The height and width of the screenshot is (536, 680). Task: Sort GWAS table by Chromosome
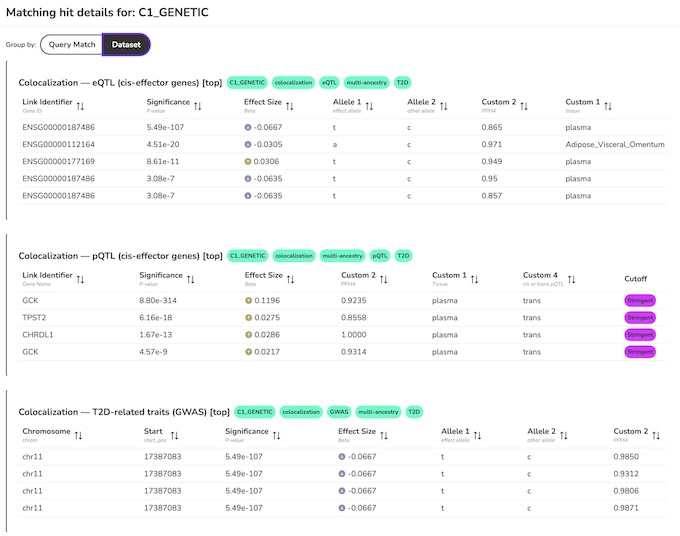point(78,435)
